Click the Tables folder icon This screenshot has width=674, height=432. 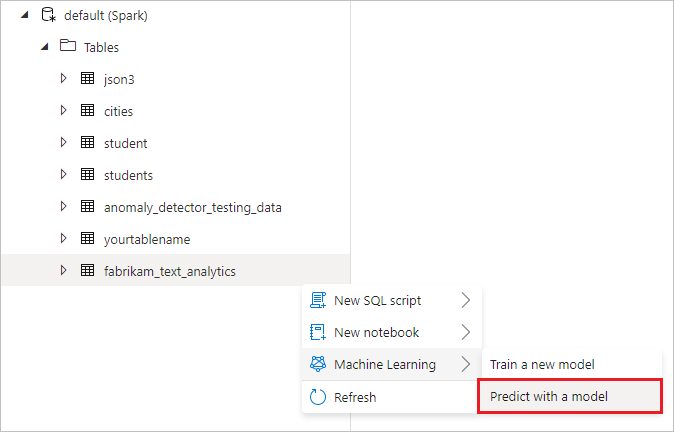coord(68,47)
